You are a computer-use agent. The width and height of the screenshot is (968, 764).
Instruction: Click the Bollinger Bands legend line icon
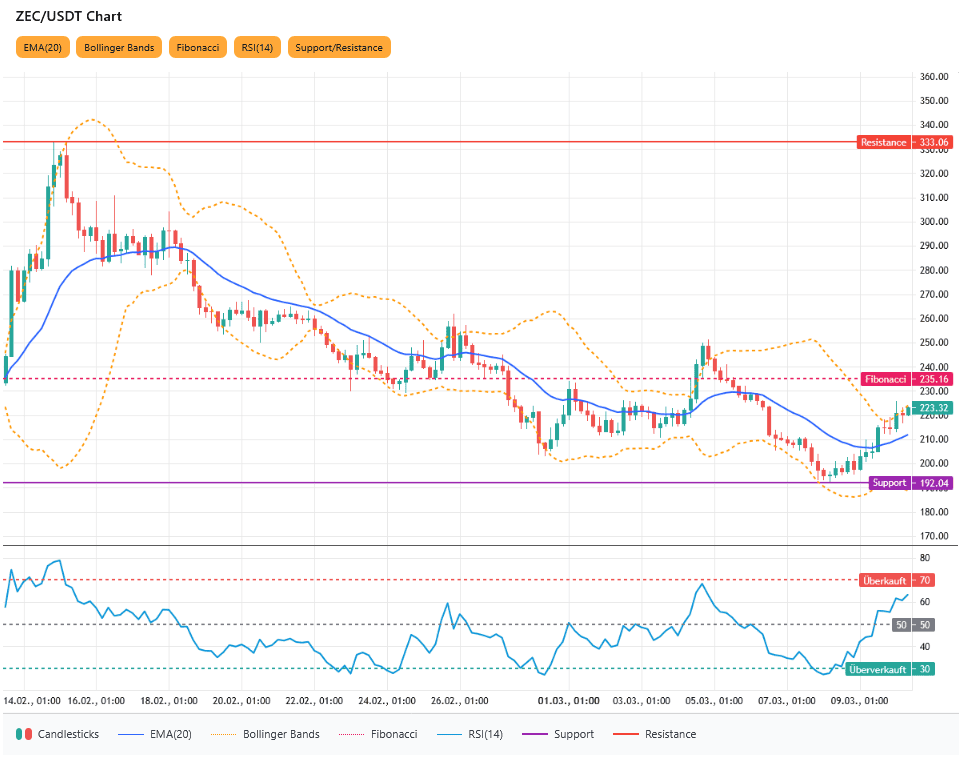pos(225,734)
